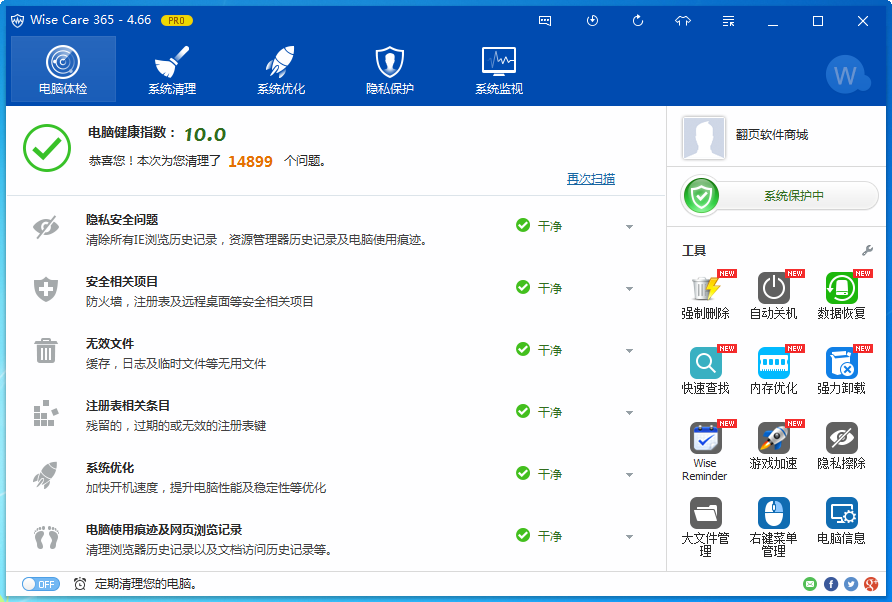The width and height of the screenshot is (892, 602).
Task: Switch to the 系统监视 system monitor tab
Action: click(499, 69)
